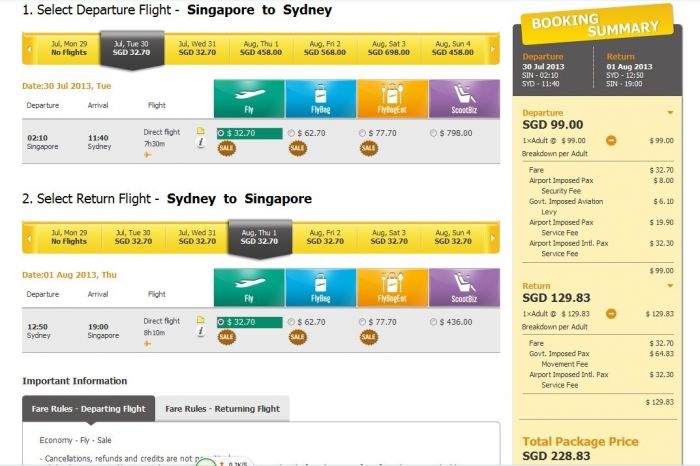The height and width of the screenshot is (466, 700).
Task: Select the $77.70 FlyBagEat return fare
Action: [x=362, y=322]
